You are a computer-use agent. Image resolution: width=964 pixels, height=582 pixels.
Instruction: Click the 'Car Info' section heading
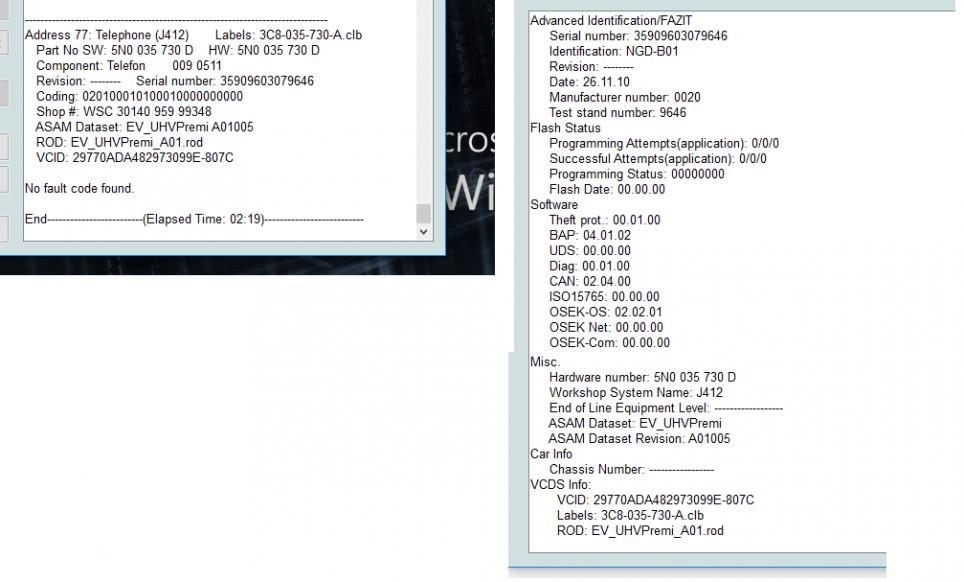551,454
